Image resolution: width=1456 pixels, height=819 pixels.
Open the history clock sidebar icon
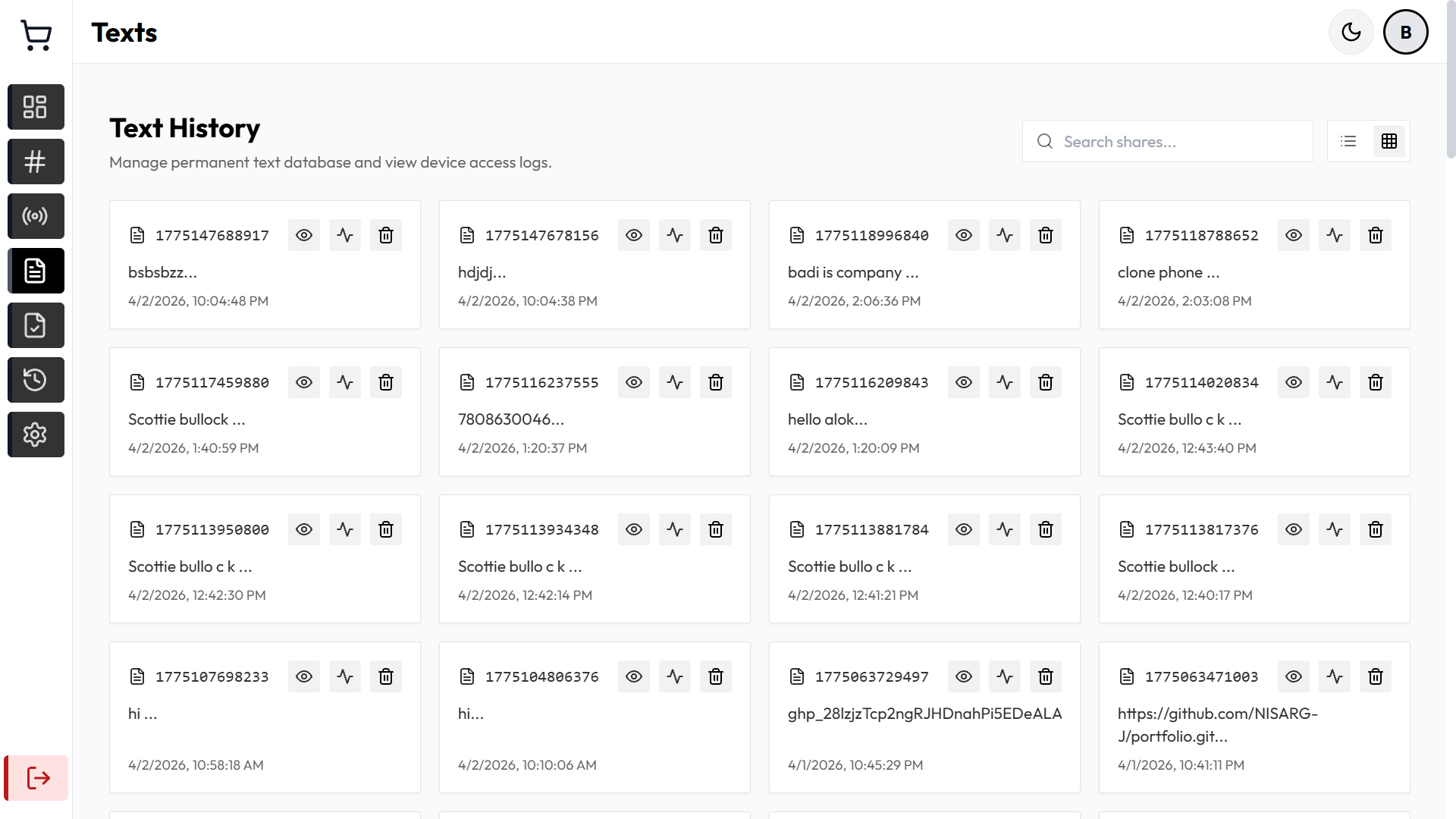pyautogui.click(x=36, y=380)
